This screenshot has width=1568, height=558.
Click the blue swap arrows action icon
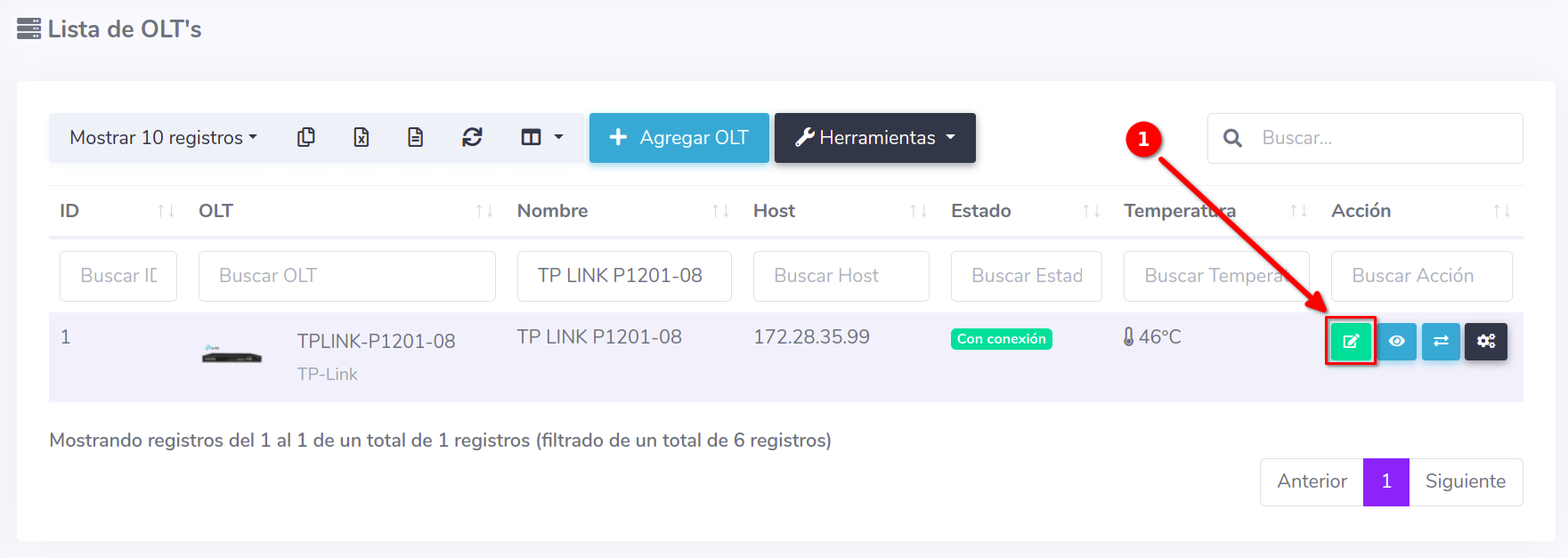[1441, 341]
